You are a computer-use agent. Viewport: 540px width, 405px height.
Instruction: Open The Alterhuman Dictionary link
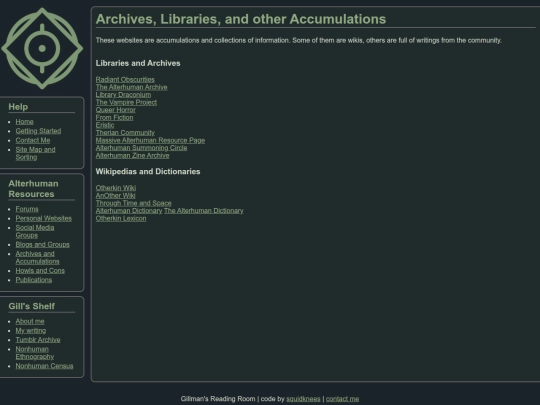[x=204, y=210]
